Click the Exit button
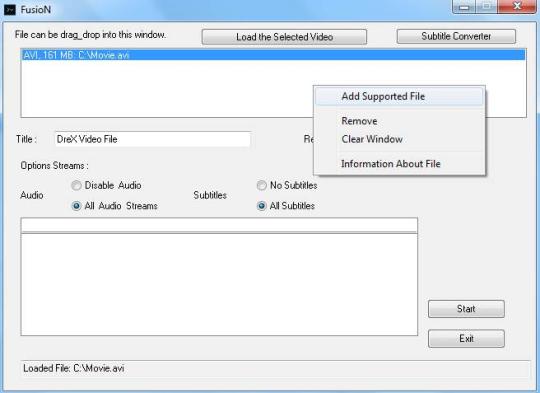540x393 pixels. 466,339
